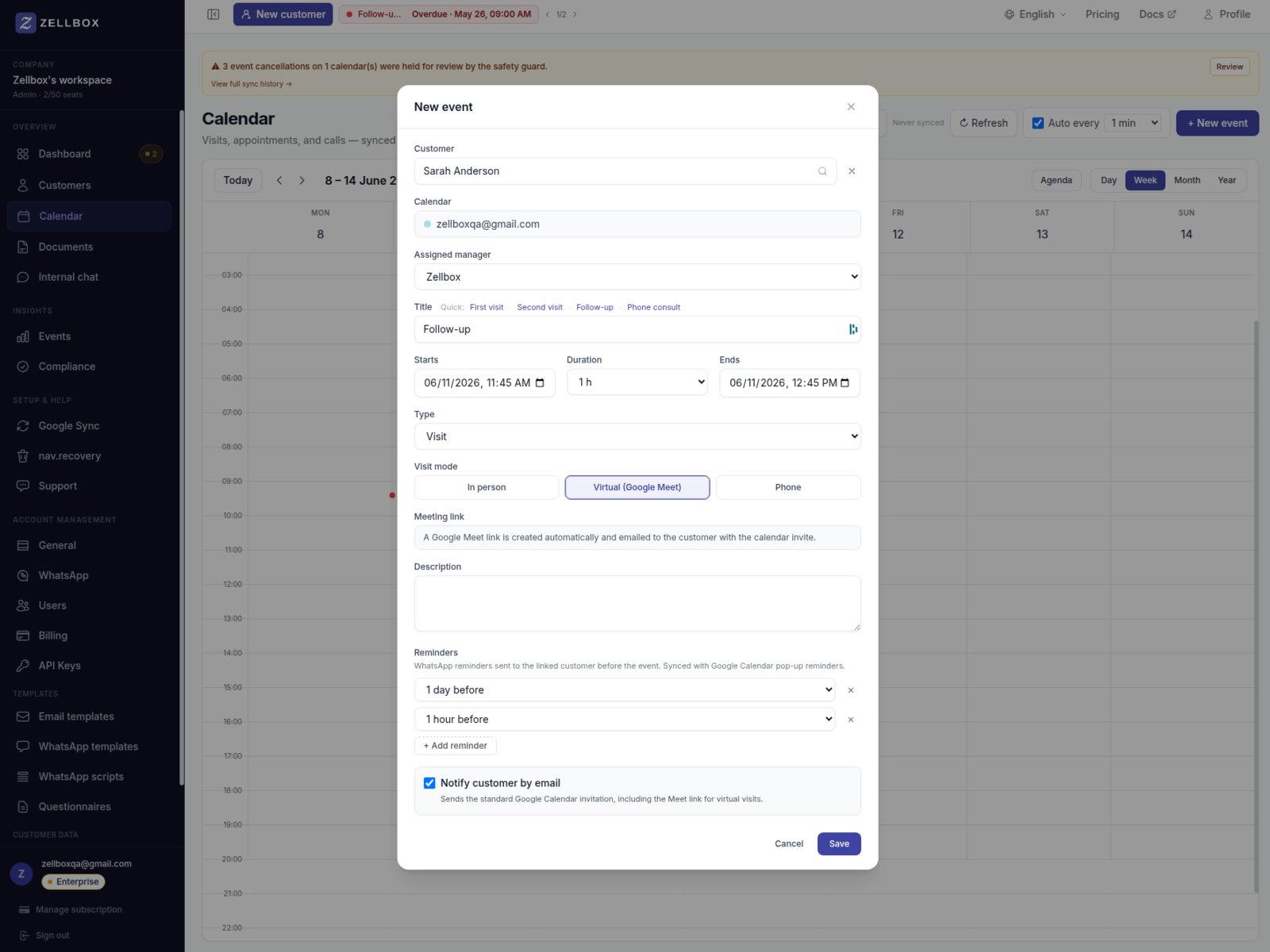Apply Second visit quick title
1270x952 pixels.
540,308
